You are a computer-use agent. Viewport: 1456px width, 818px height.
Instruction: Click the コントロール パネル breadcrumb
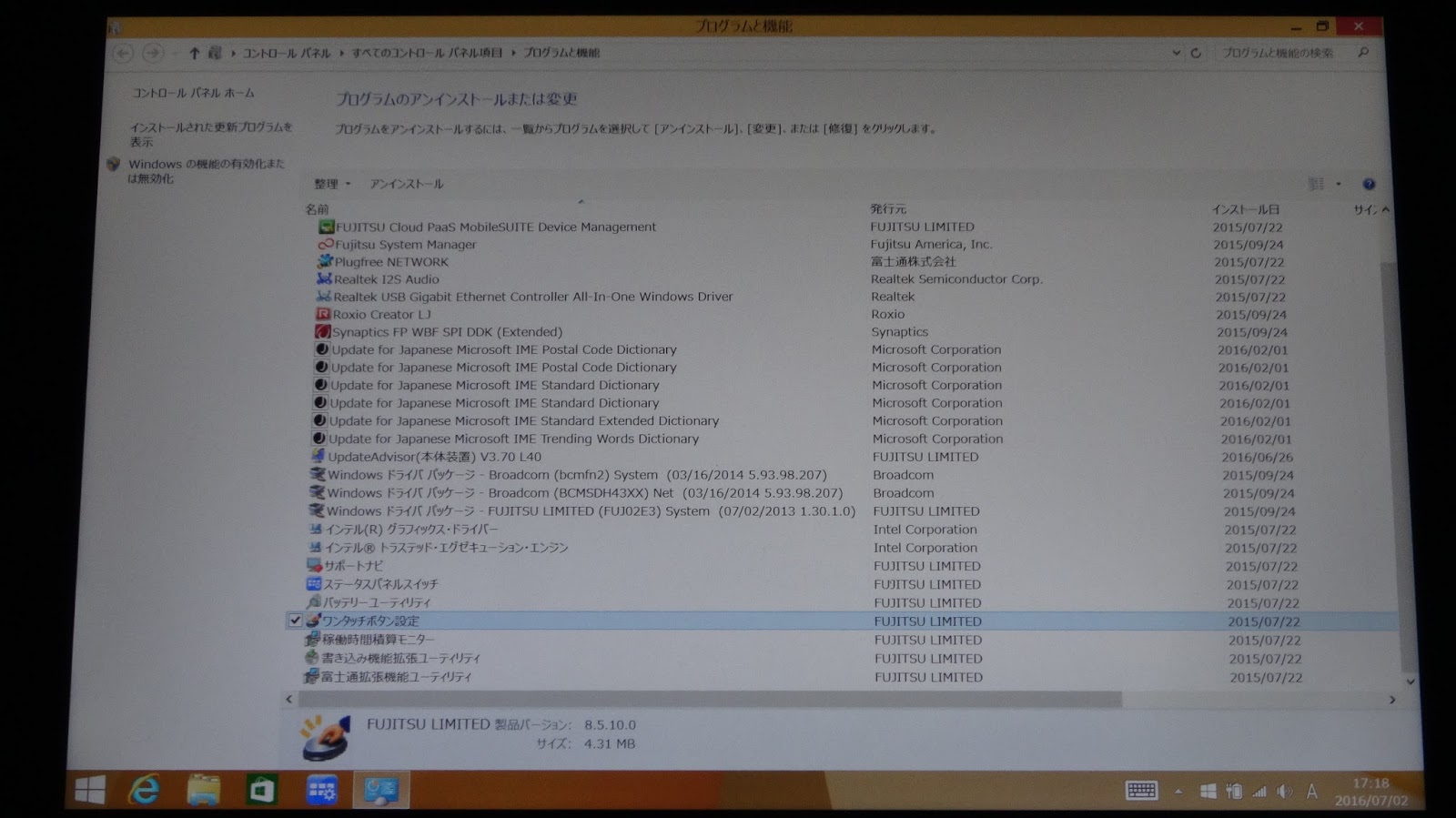pyautogui.click(x=286, y=53)
